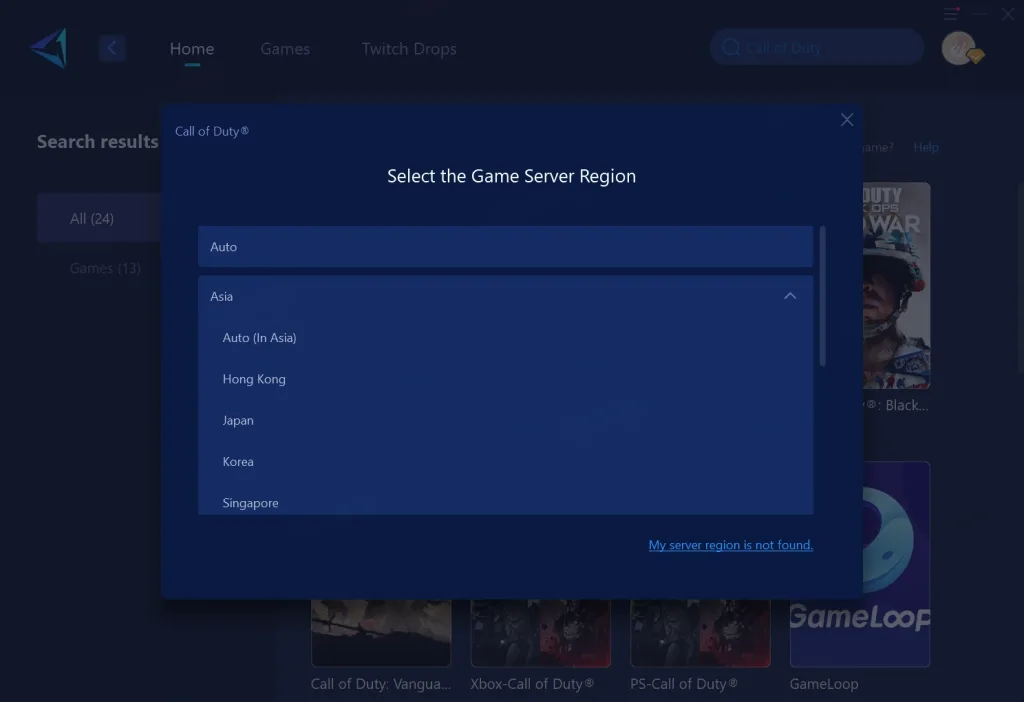Select the Auto server region
Viewport: 1024px width, 702px height.
tap(505, 247)
